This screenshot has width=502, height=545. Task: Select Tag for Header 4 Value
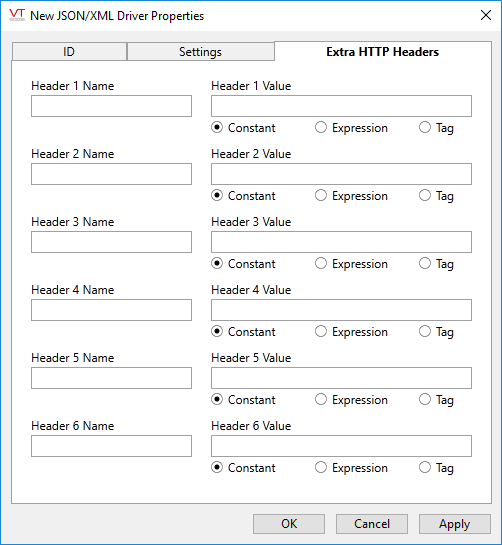point(436,332)
